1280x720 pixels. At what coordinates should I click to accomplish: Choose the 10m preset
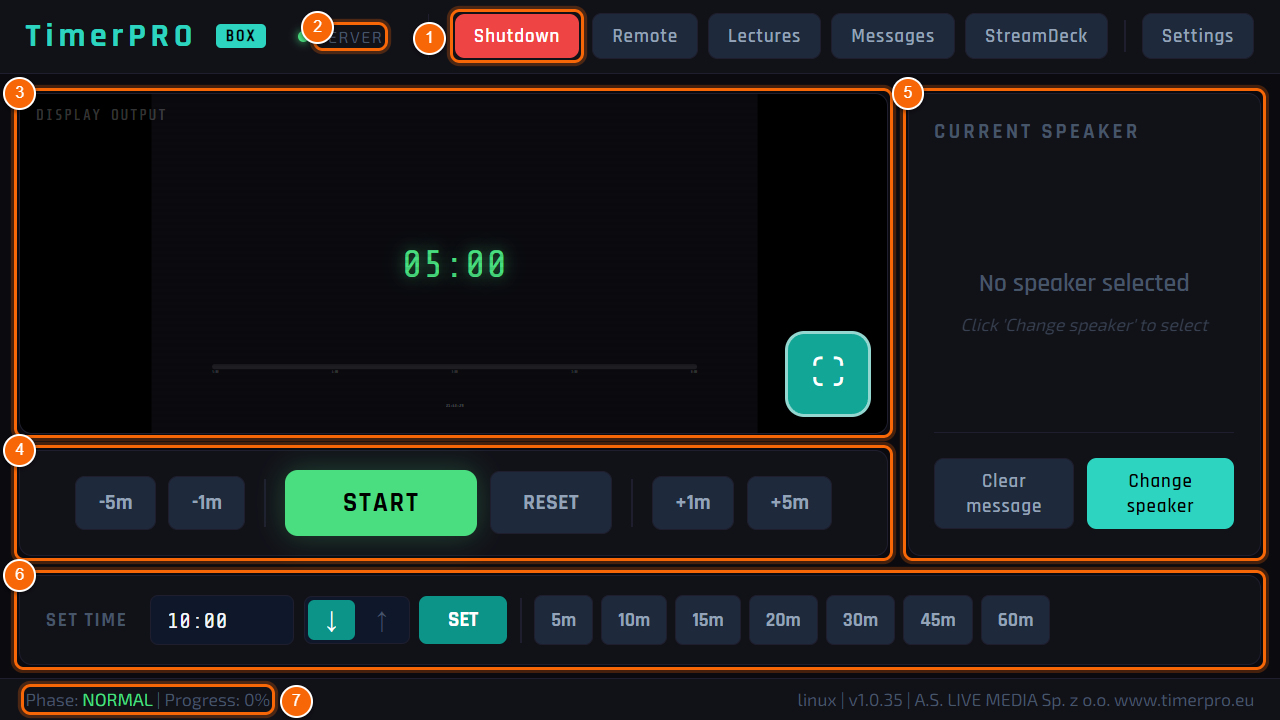(x=634, y=620)
